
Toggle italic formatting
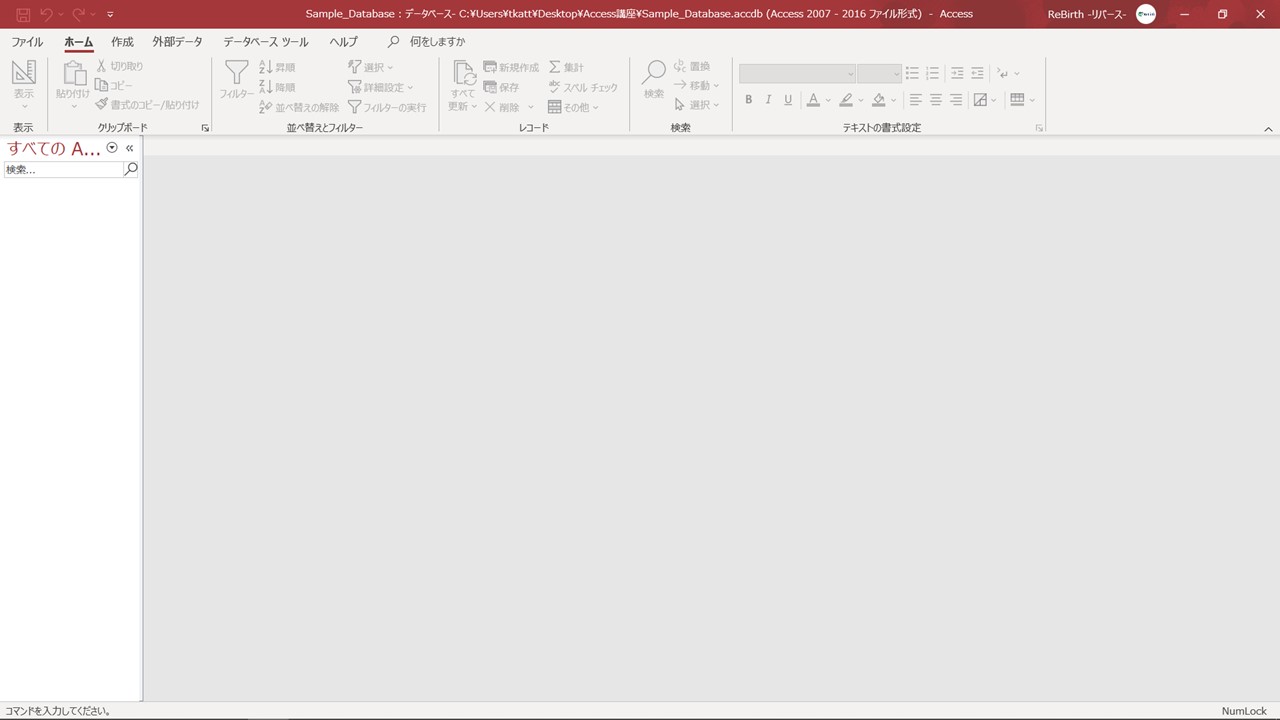[768, 100]
